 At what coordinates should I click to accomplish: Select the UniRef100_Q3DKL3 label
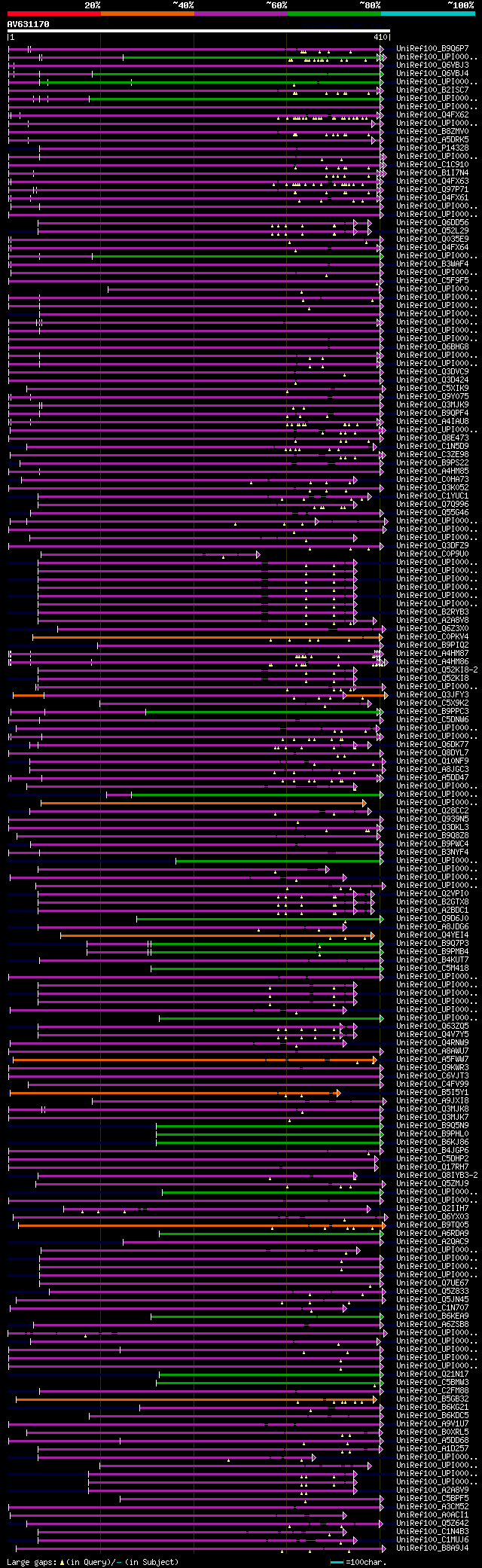tap(432, 827)
